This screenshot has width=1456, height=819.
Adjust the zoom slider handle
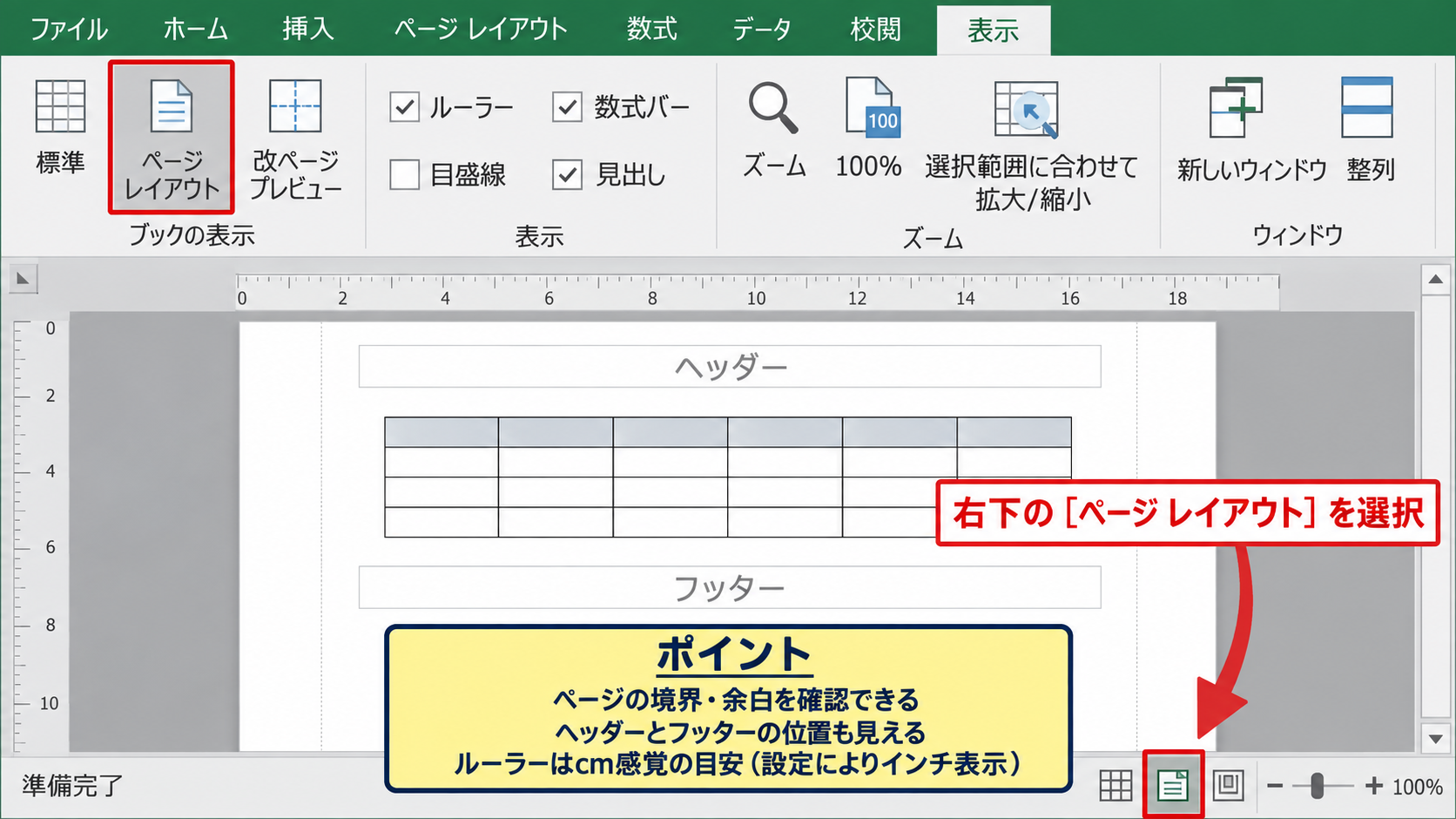[x=1318, y=786]
